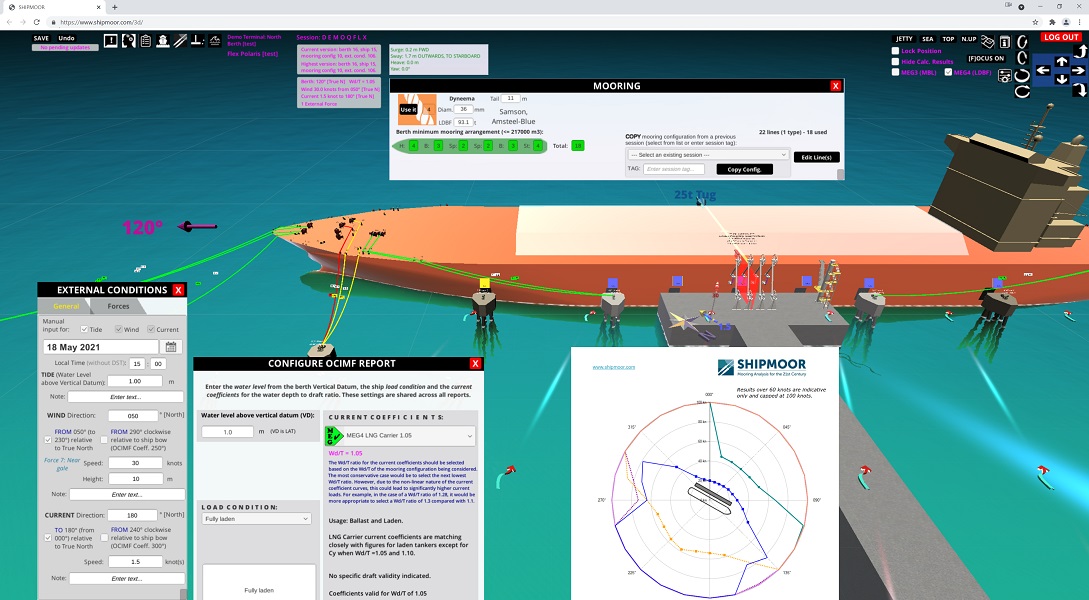The width and height of the screenshot is (1089, 600).
Task: Check current FROM 240° relative to bow
Action: (104, 538)
